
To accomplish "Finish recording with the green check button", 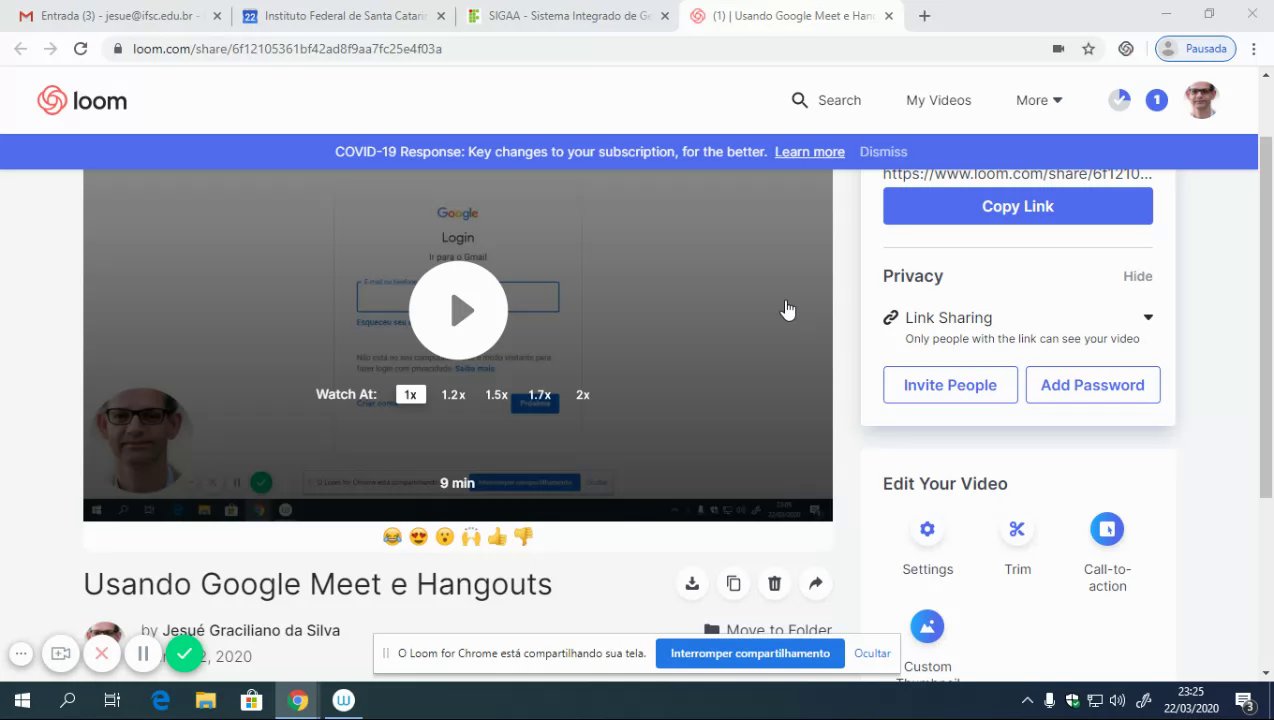I will point(184,654).
